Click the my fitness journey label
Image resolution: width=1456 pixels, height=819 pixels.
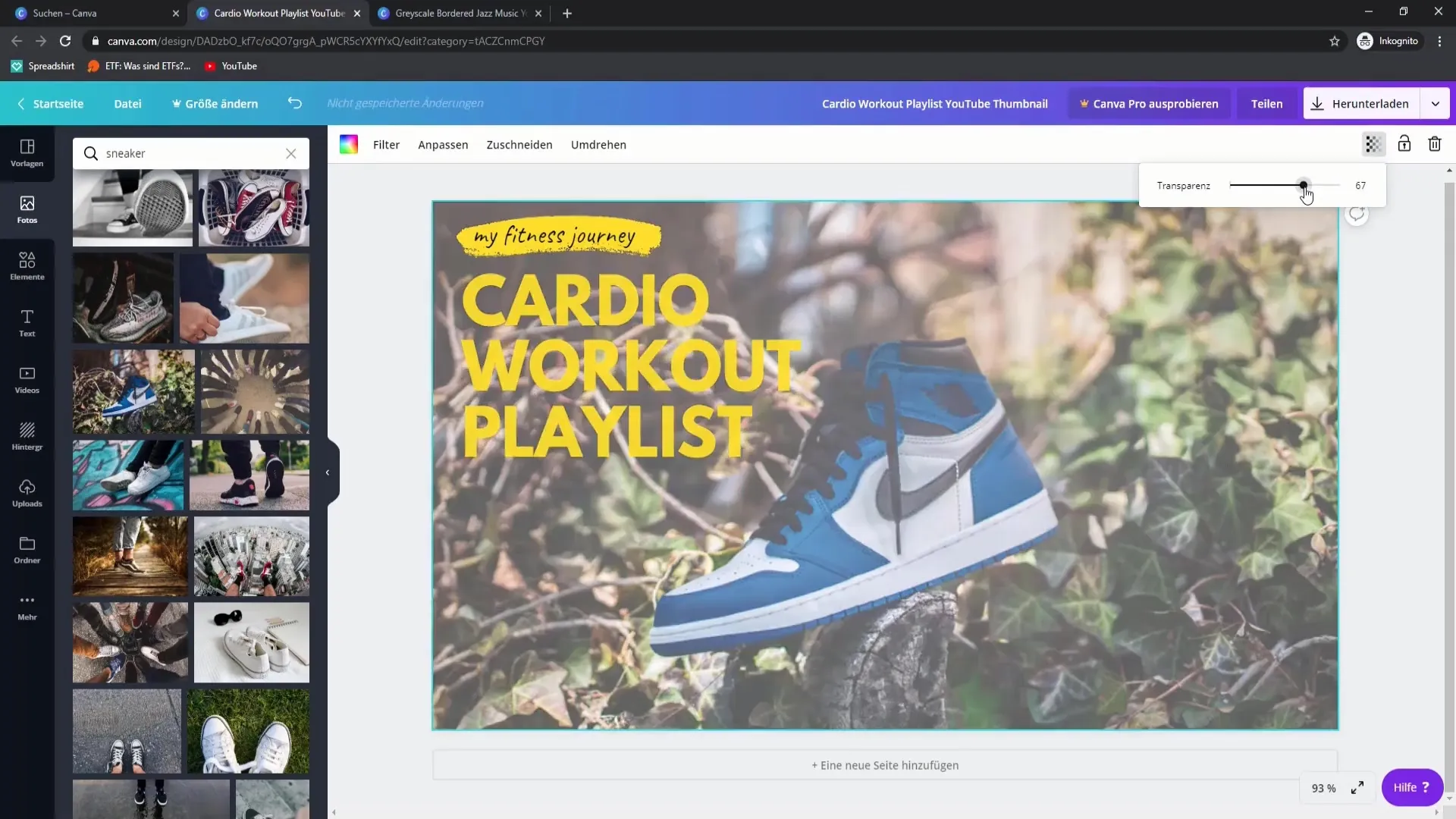(558, 237)
